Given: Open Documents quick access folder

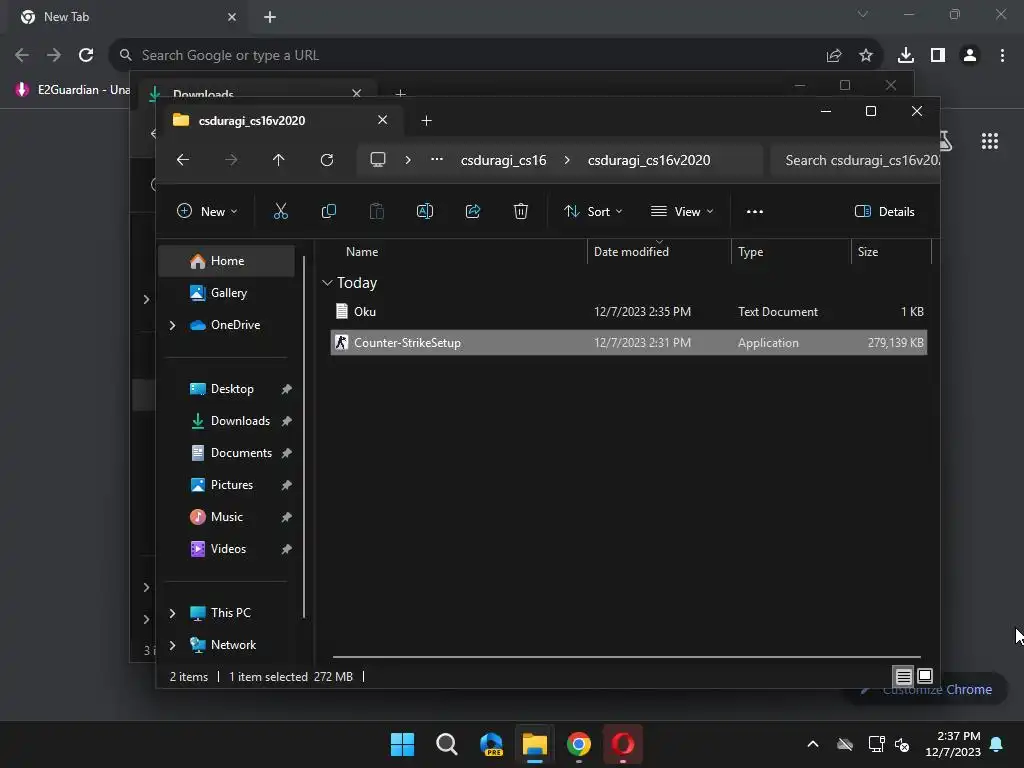Looking at the screenshot, I should [x=241, y=453].
